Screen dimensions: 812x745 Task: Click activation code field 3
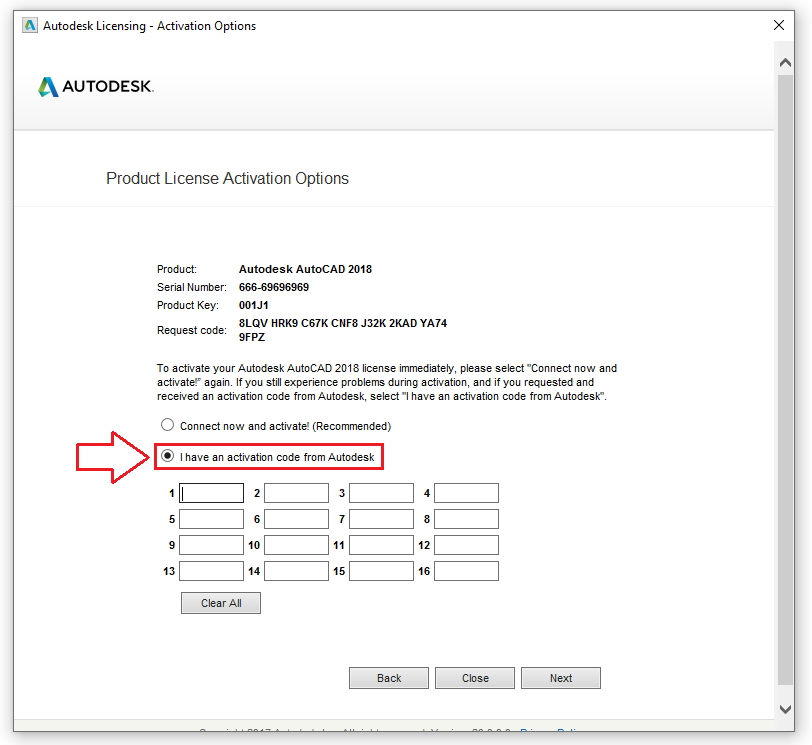point(381,493)
